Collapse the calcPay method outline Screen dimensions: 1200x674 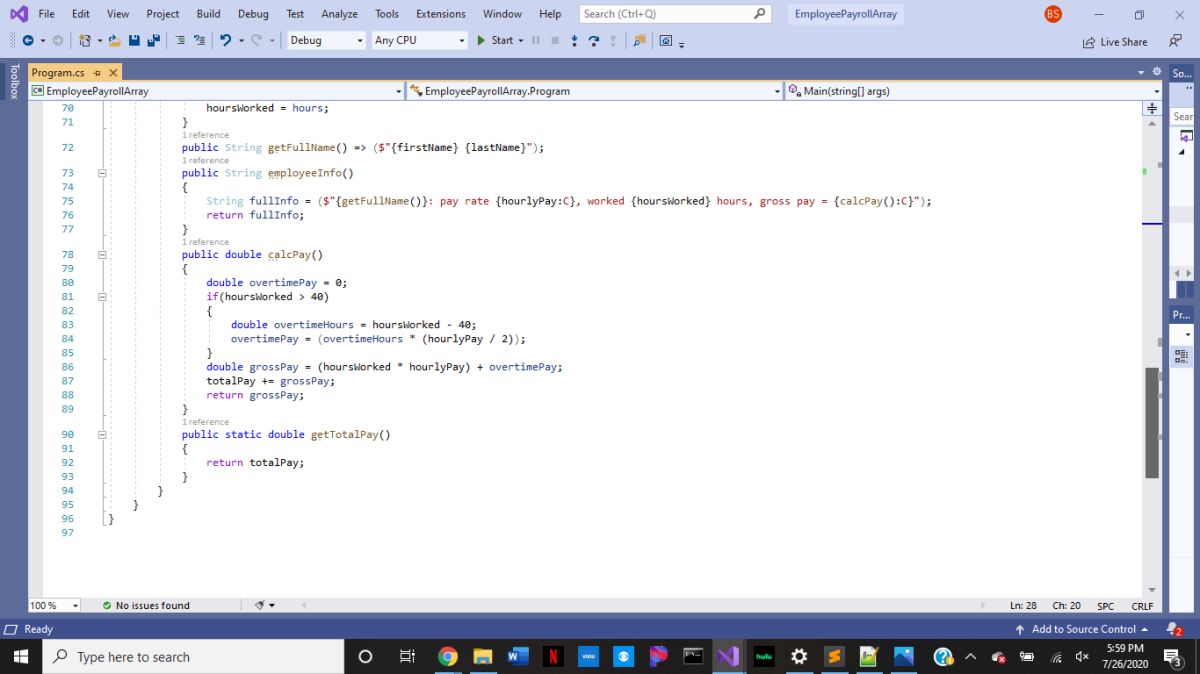click(x=101, y=255)
